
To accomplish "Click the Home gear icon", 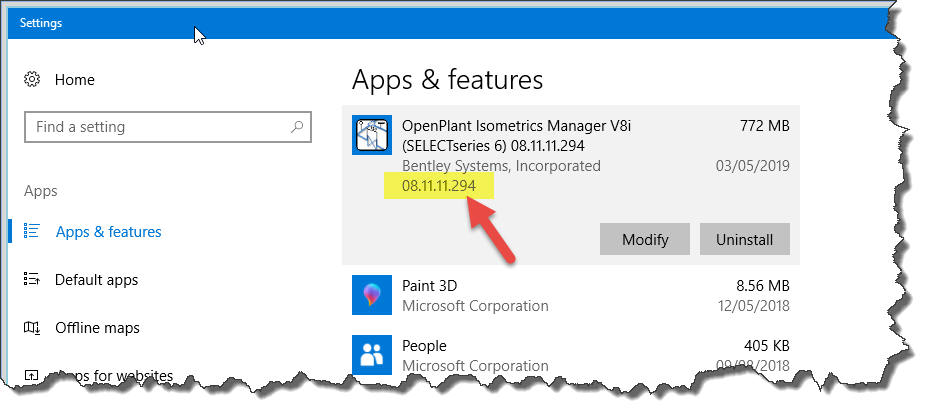I will coord(32,80).
